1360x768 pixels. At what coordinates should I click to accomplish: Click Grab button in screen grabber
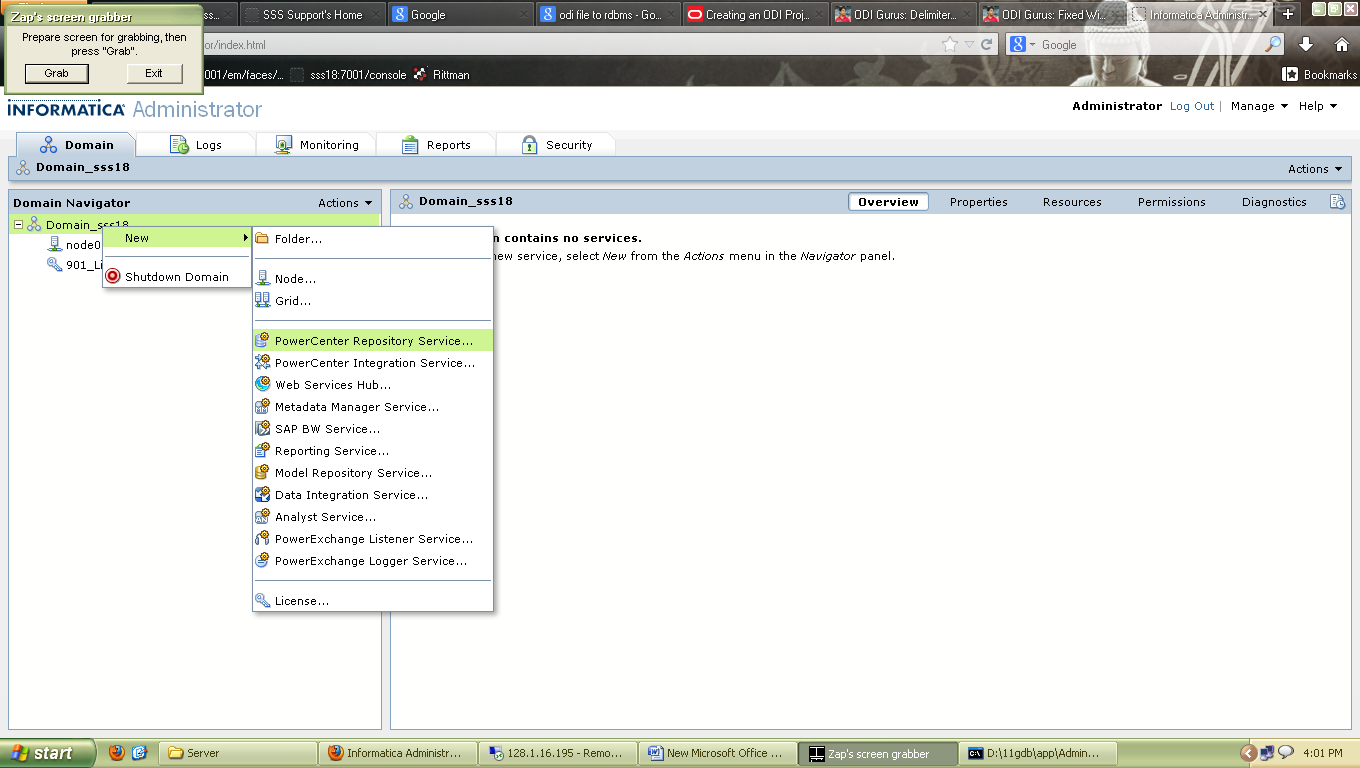click(x=57, y=73)
